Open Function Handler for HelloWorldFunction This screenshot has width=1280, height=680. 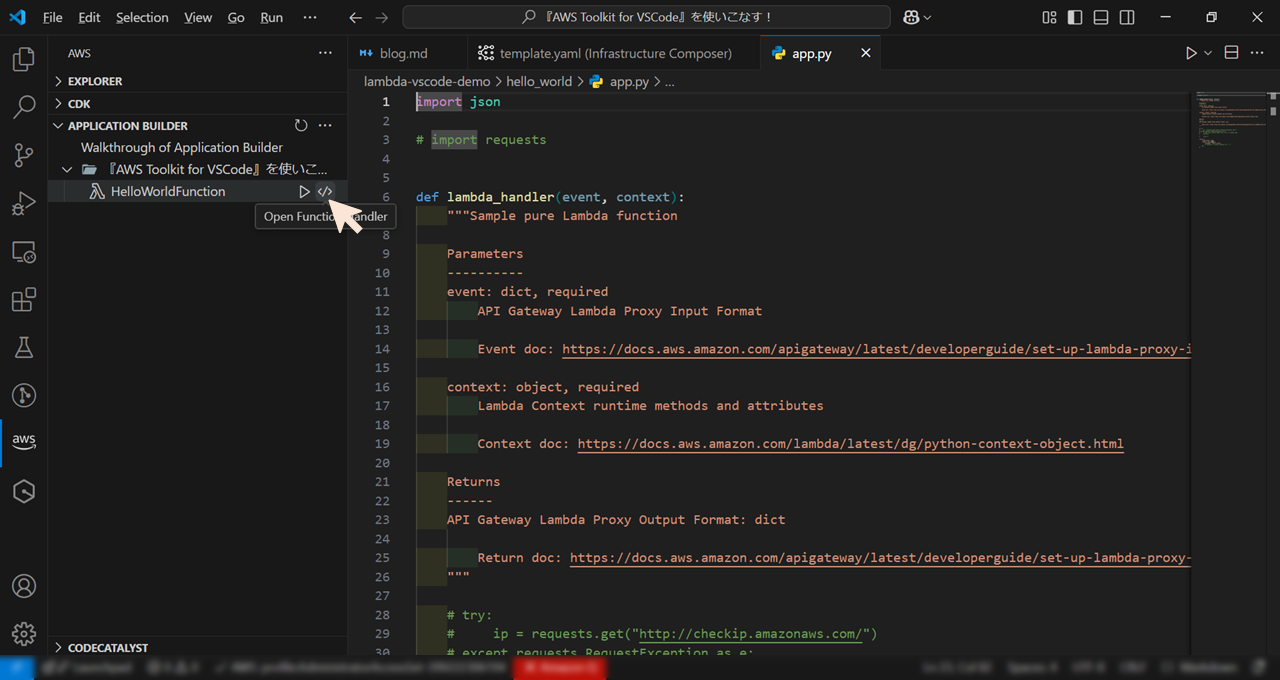(x=324, y=191)
